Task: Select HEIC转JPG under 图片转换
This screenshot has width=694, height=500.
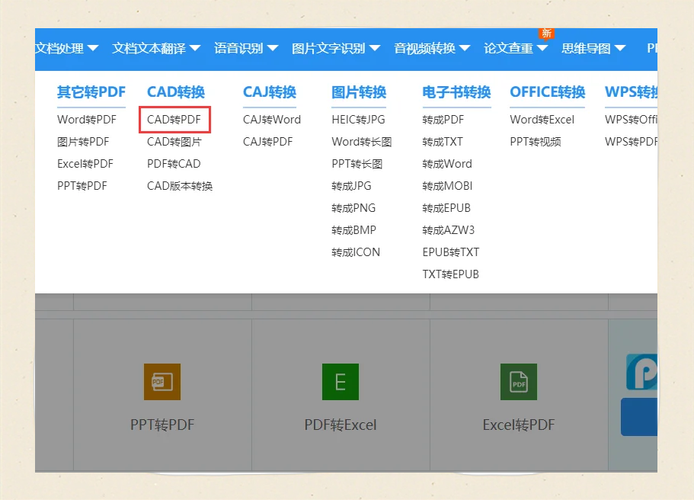Action: click(358, 120)
